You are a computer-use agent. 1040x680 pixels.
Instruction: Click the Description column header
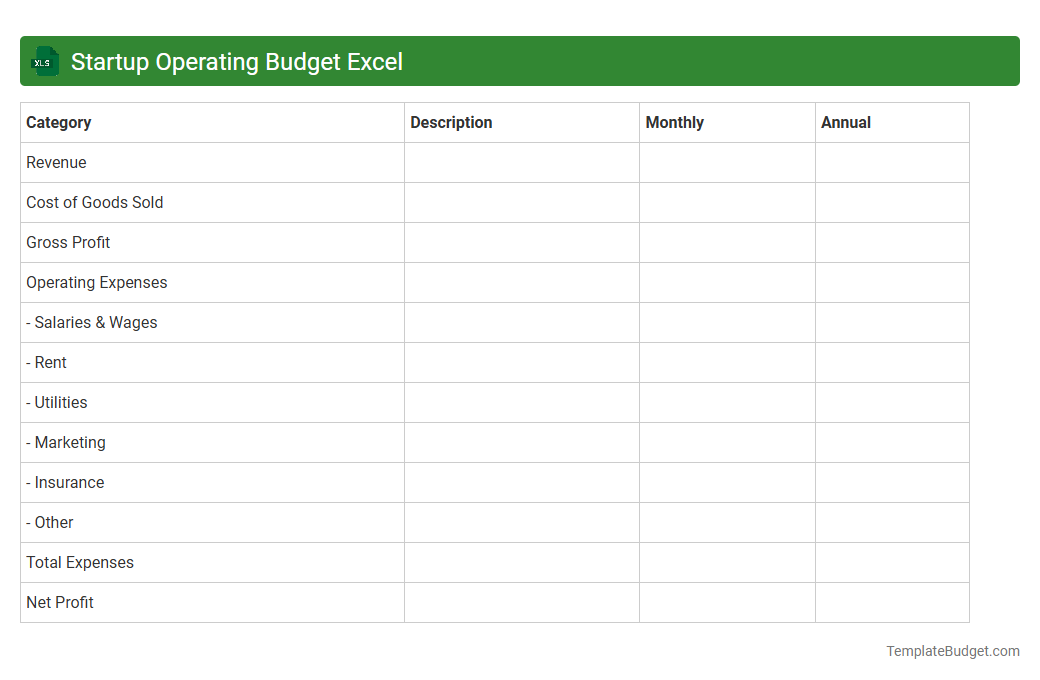pos(451,122)
